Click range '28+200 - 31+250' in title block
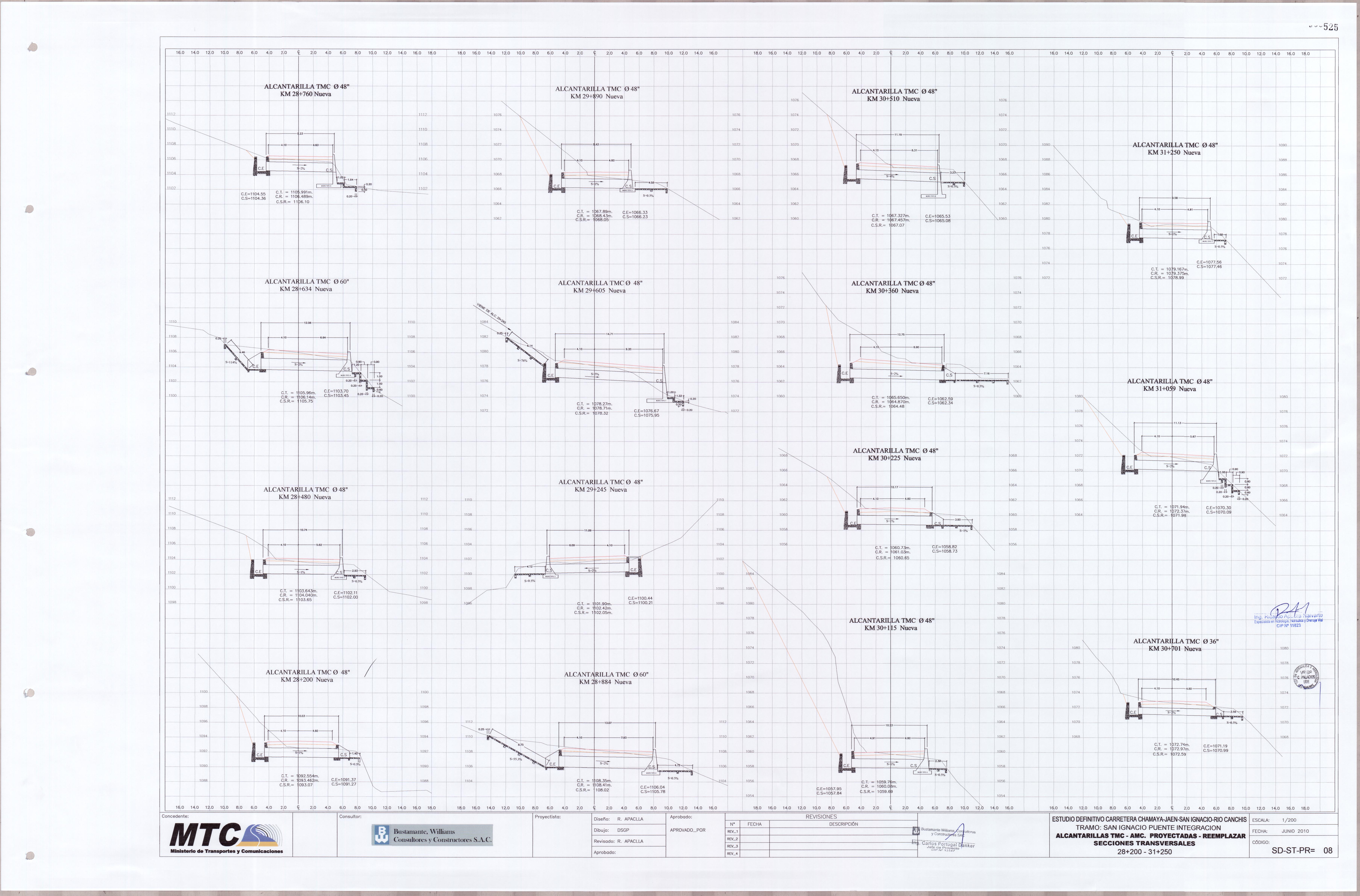This screenshot has width=1360, height=896. tap(1144, 852)
